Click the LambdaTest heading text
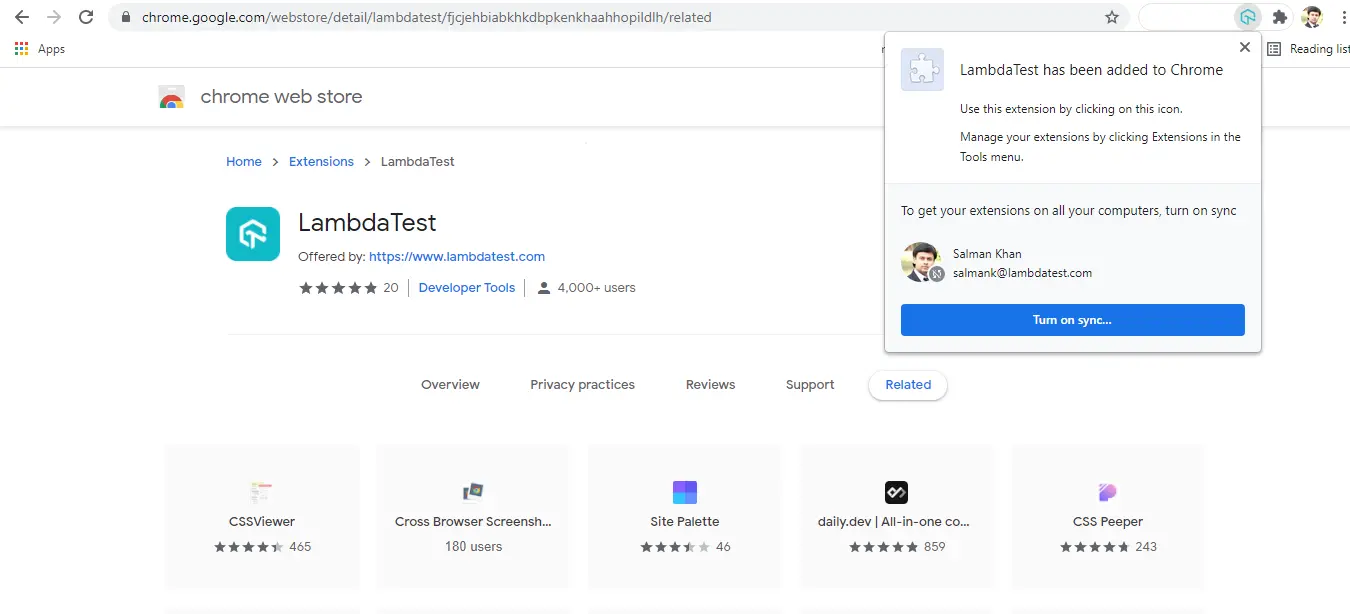 click(x=367, y=222)
